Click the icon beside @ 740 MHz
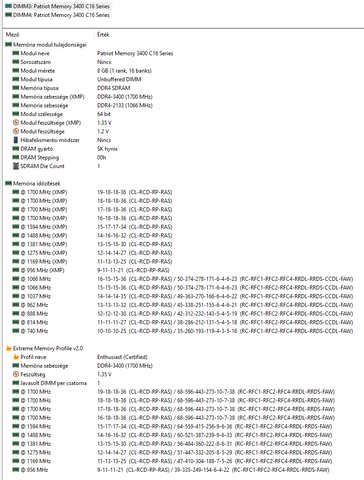Screen dimensions: 364x480 pos(16,331)
